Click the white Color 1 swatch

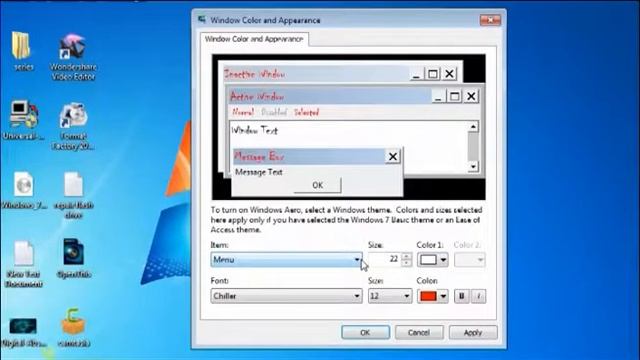(429, 260)
